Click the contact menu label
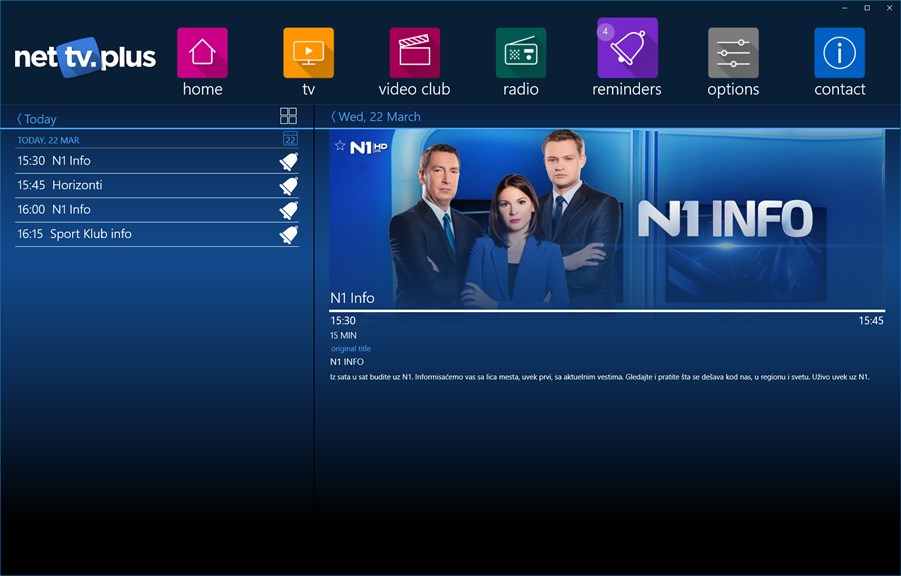901x576 pixels. (x=840, y=89)
